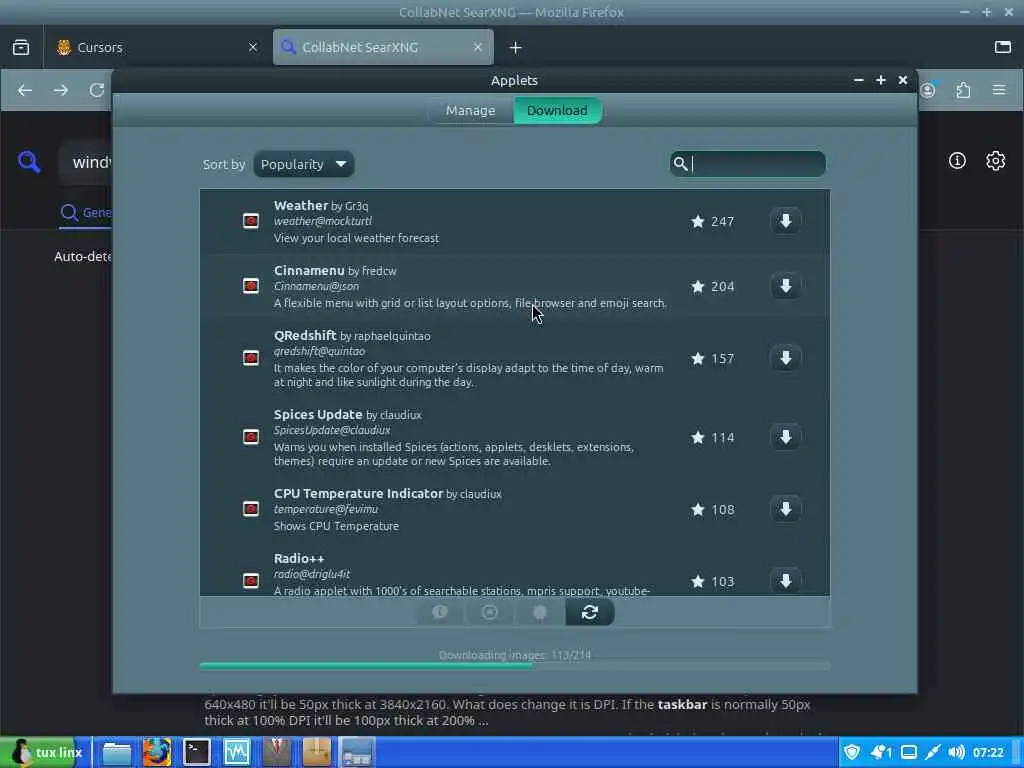Select the Cinnamenu row title
Viewport: 1024px width, 768px height.
pyautogui.click(x=309, y=270)
